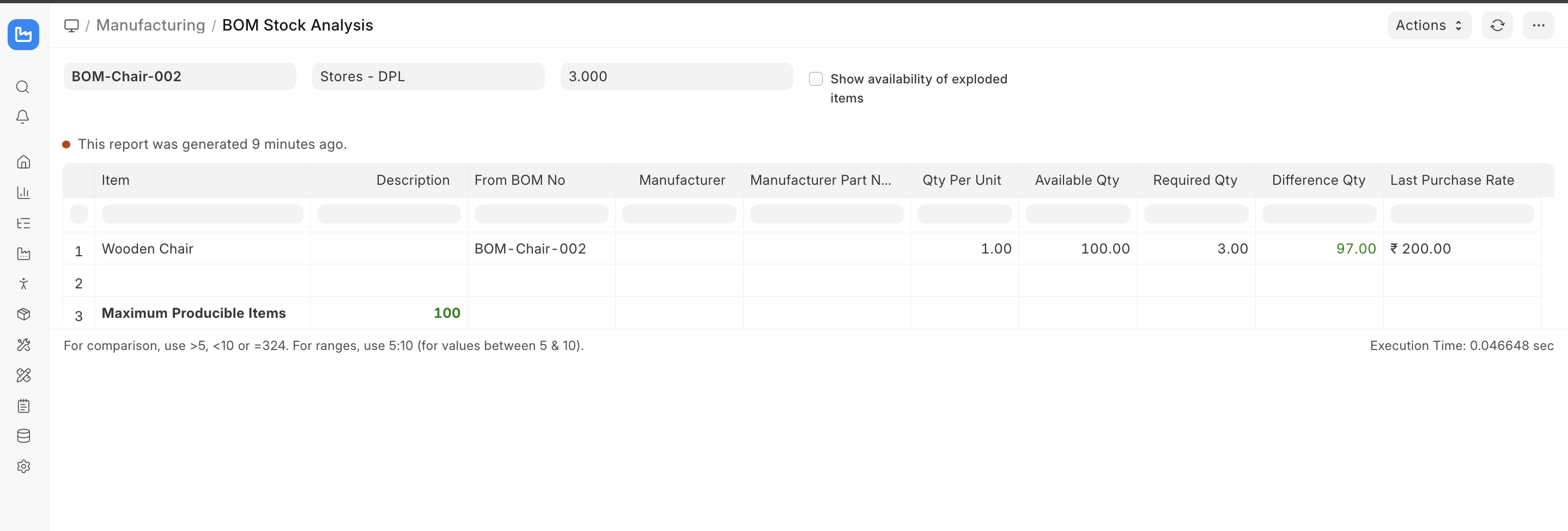
Task: Click the search icon in sidebar
Action: [x=22, y=87]
